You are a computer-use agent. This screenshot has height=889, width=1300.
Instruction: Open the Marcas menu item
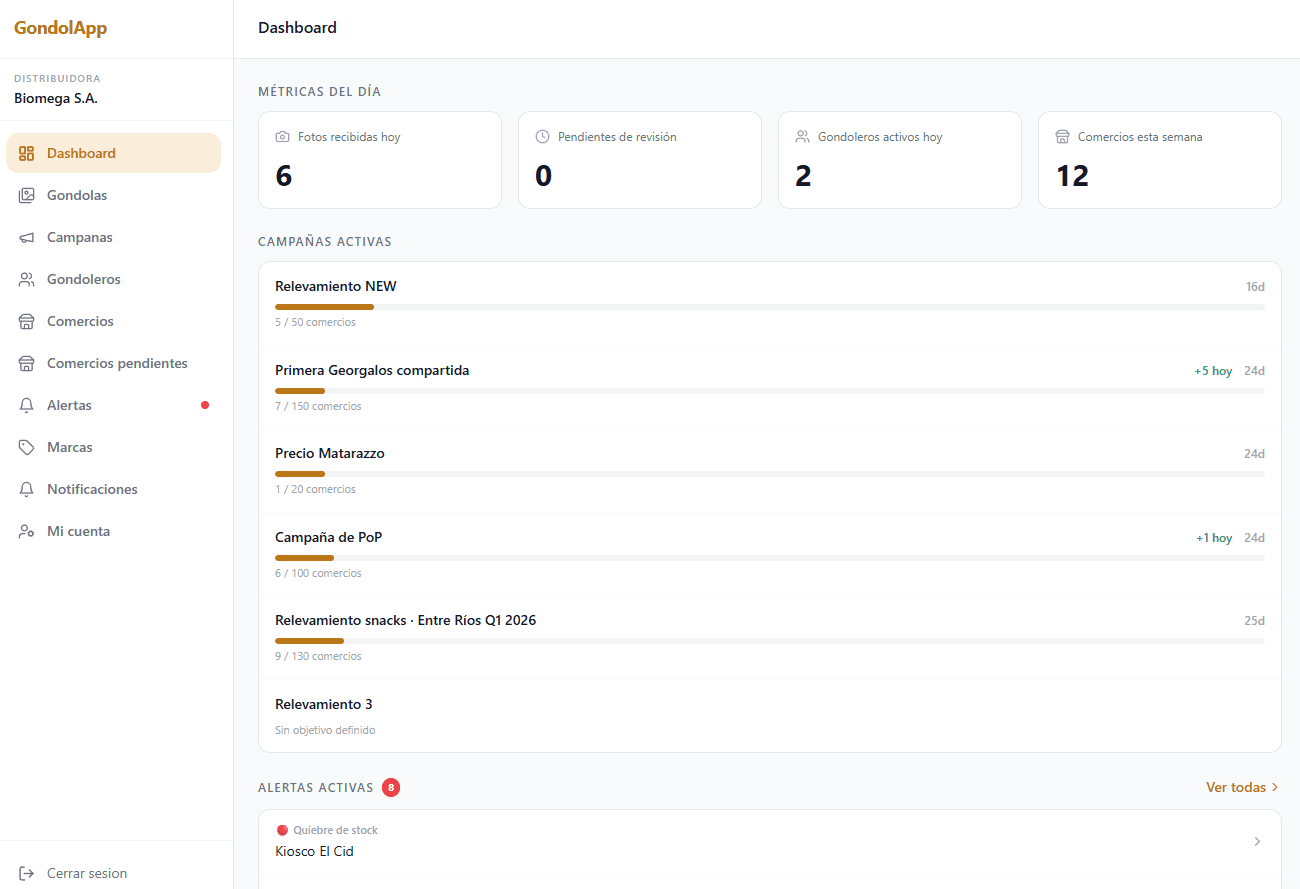[113, 447]
